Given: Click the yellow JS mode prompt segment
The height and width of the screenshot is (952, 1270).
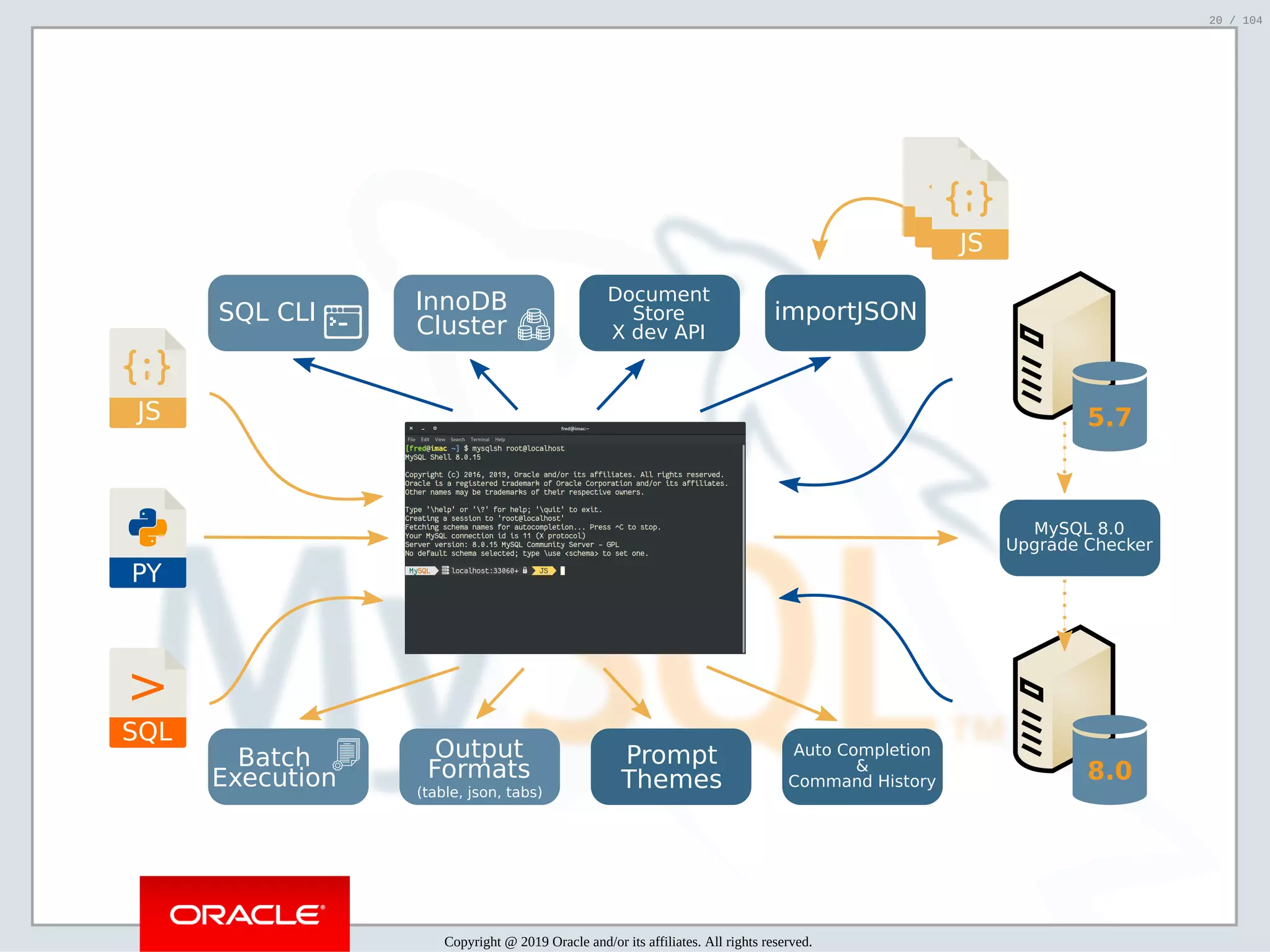Looking at the screenshot, I should point(543,571).
